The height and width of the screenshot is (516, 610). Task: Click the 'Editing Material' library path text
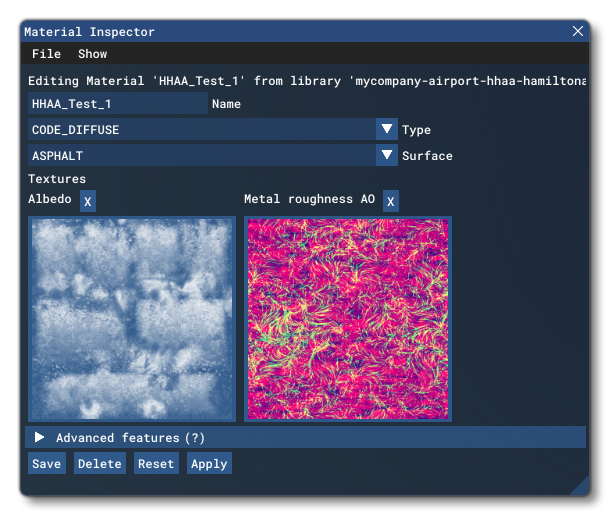307,81
